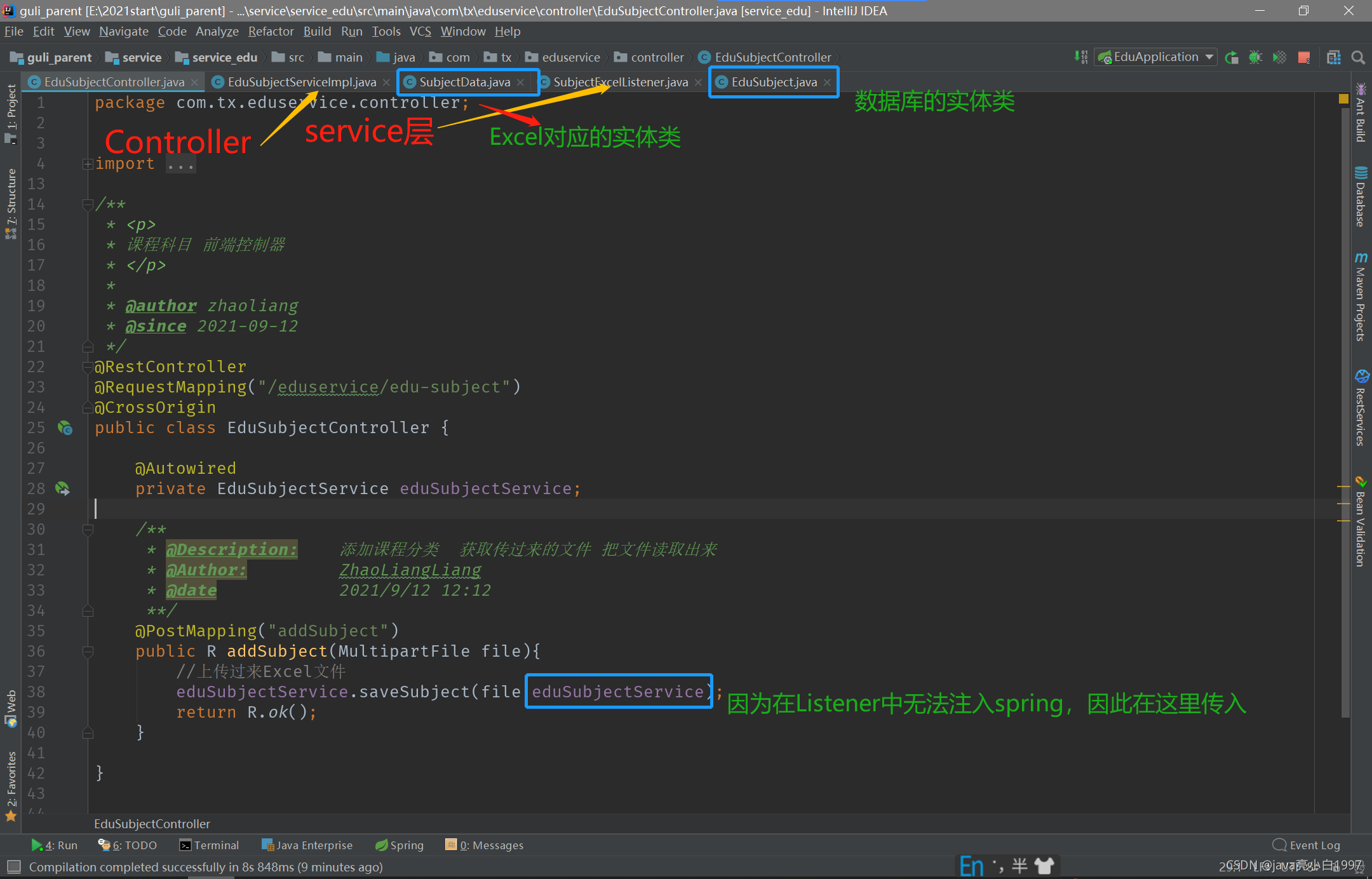This screenshot has width=1372, height=879.
Task: Expand the folded import block
Action: click(88, 164)
